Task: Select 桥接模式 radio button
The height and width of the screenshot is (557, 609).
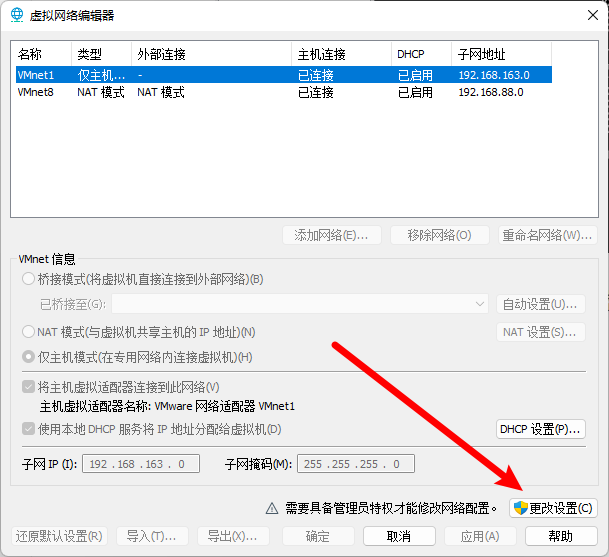Action: coord(28,279)
